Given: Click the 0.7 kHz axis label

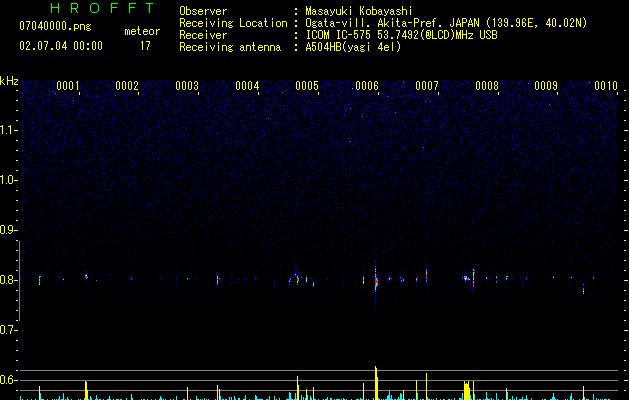Looking at the screenshot, I should coord(9,330).
